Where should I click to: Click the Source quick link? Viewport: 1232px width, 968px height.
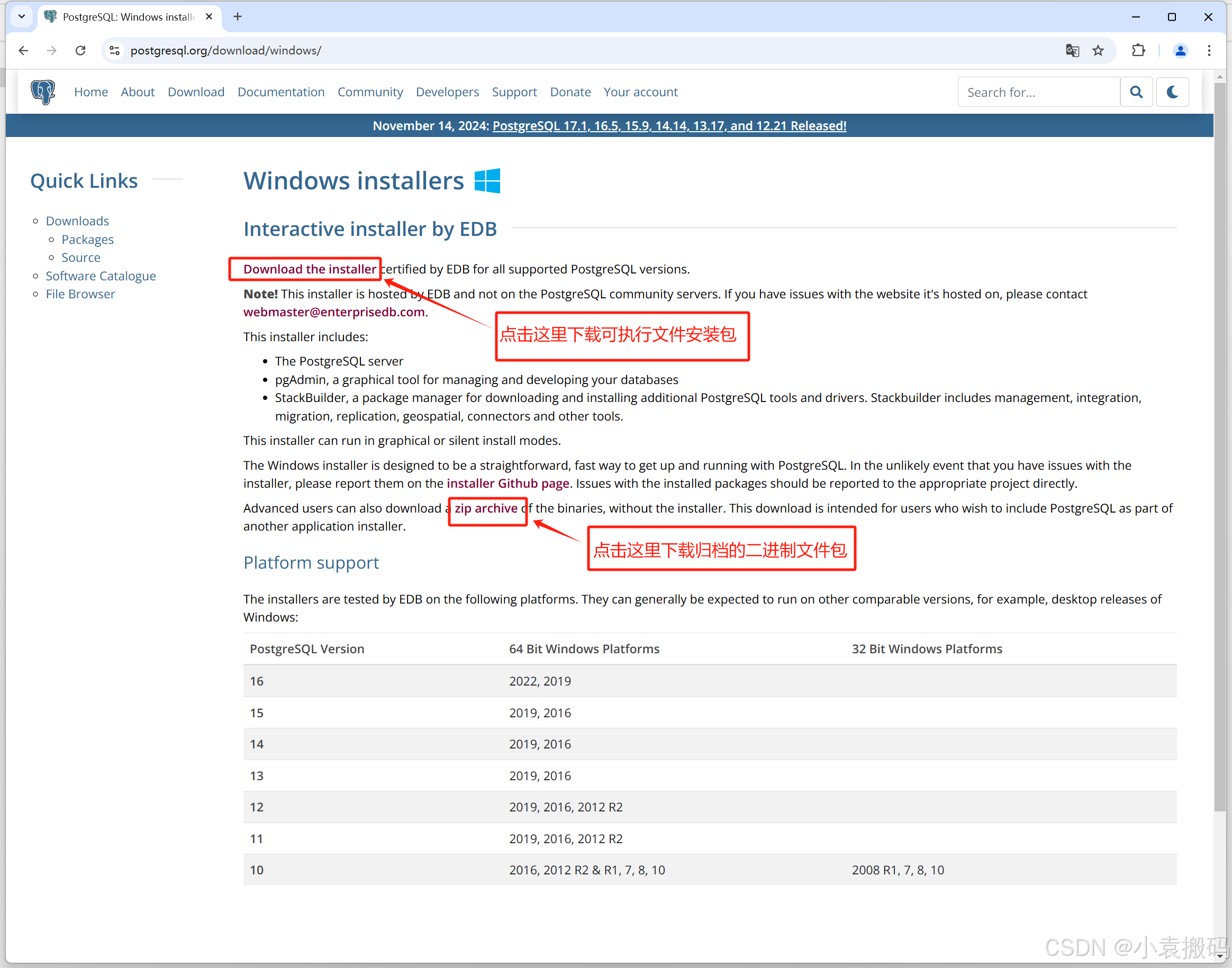coord(80,258)
